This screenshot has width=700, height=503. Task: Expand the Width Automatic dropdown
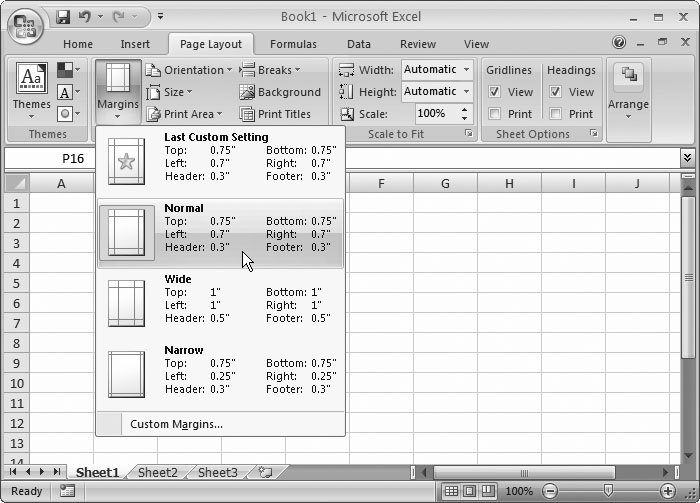click(x=467, y=70)
